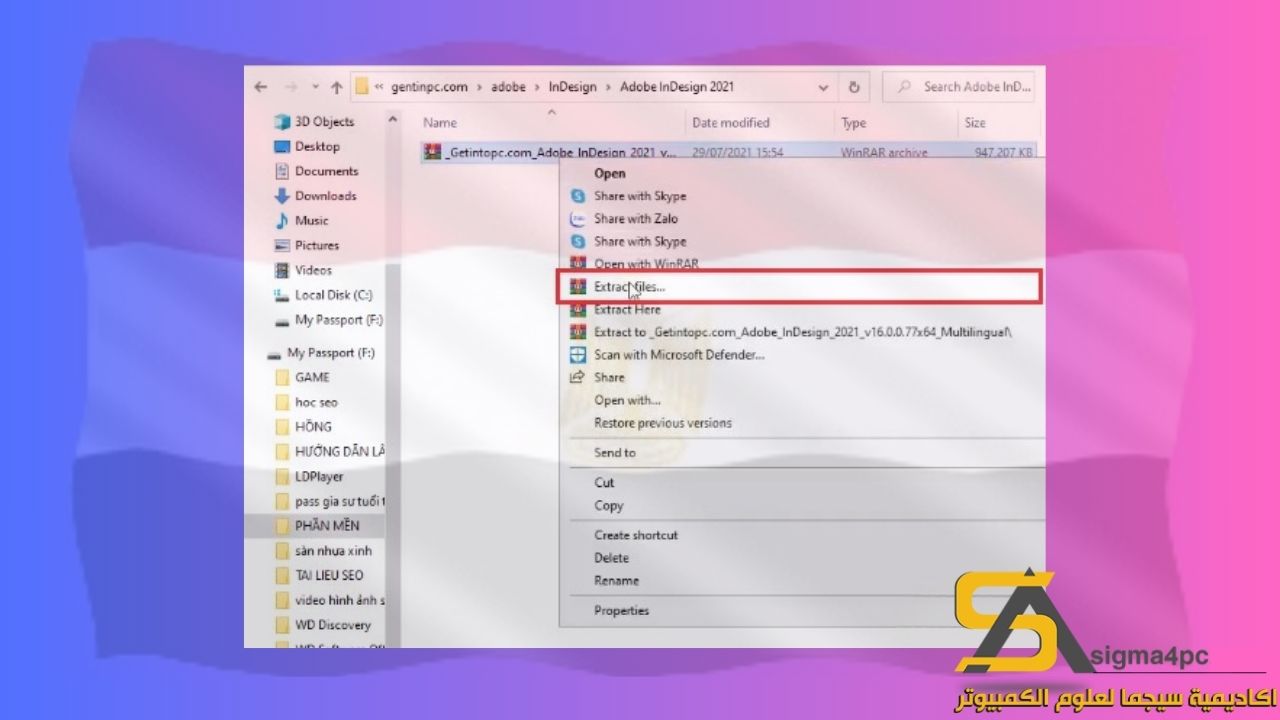
Task: Select adobe in the address path
Action: [508, 87]
